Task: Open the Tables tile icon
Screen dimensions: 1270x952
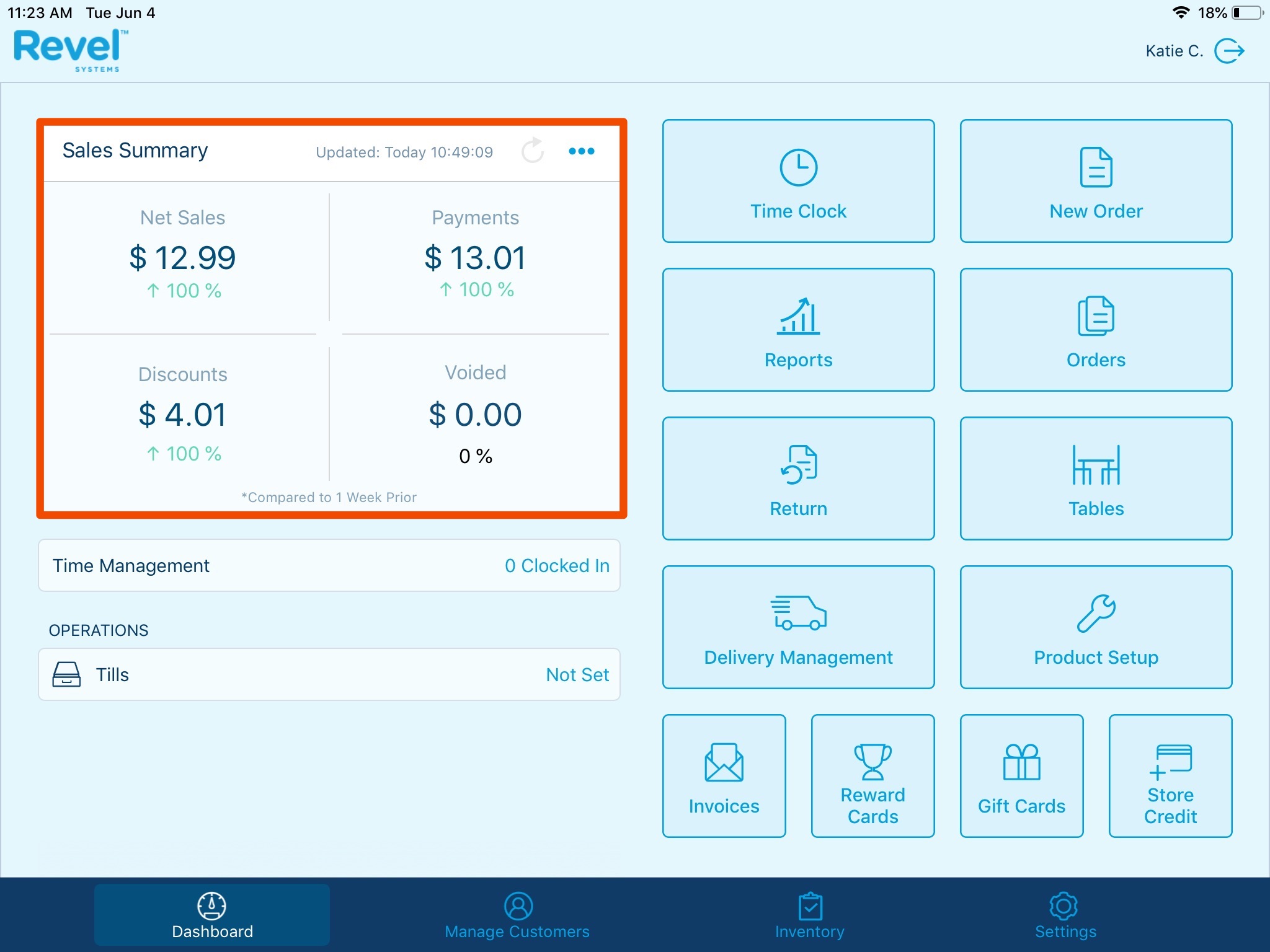Action: coord(1096,465)
